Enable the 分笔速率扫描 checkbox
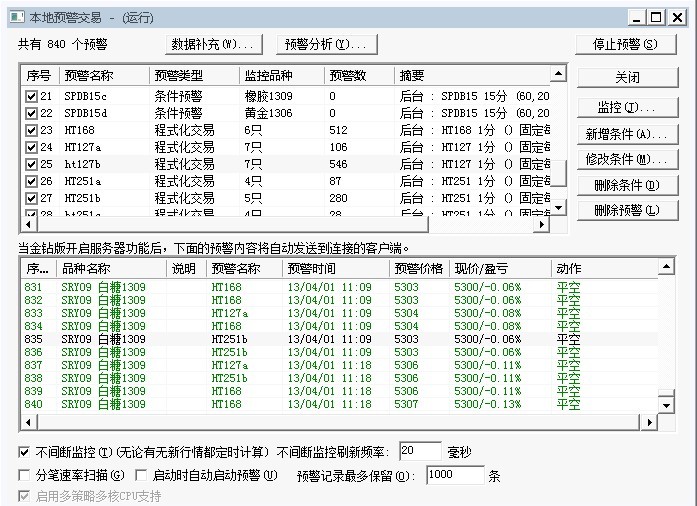Screen dimensions: 697x506 25,476
